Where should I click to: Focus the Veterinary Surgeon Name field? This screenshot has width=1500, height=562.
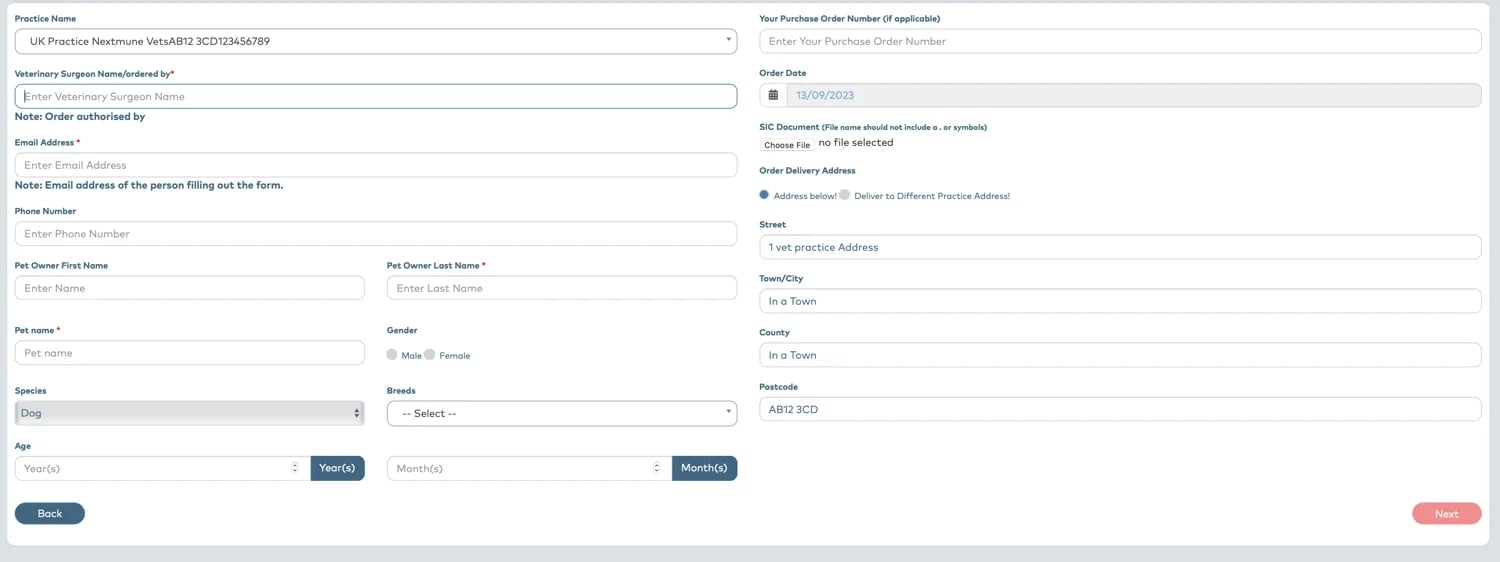(376, 96)
